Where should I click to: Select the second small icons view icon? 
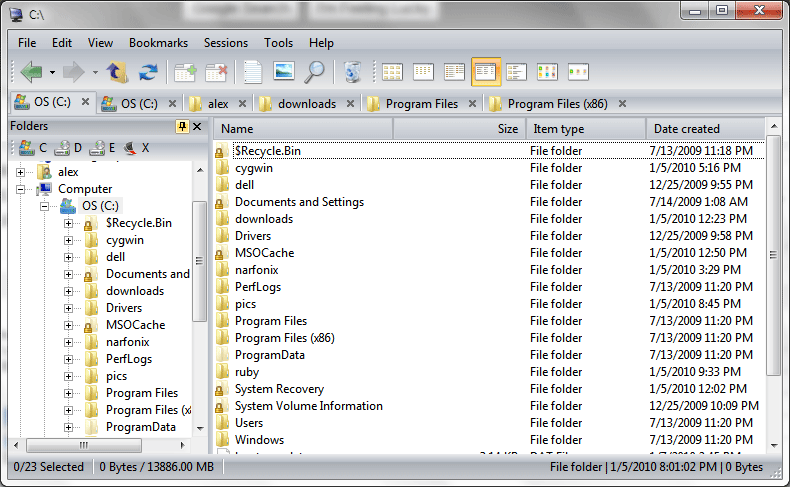(x=423, y=72)
